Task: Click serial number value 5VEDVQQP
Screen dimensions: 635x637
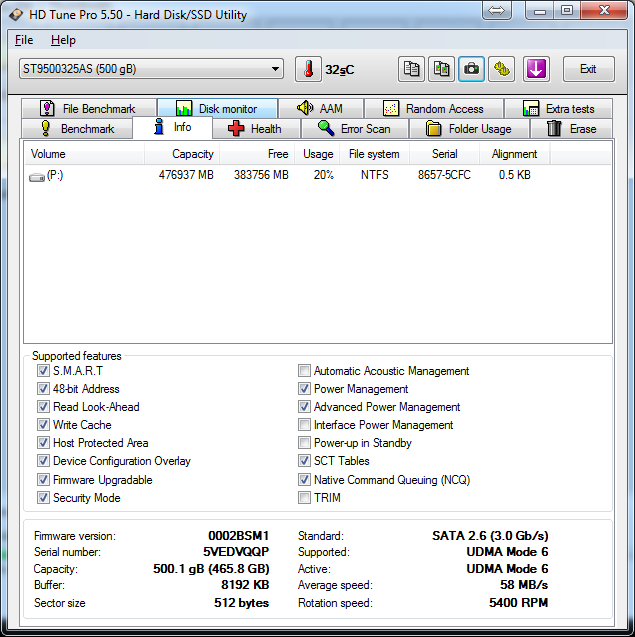Action: (x=236, y=552)
